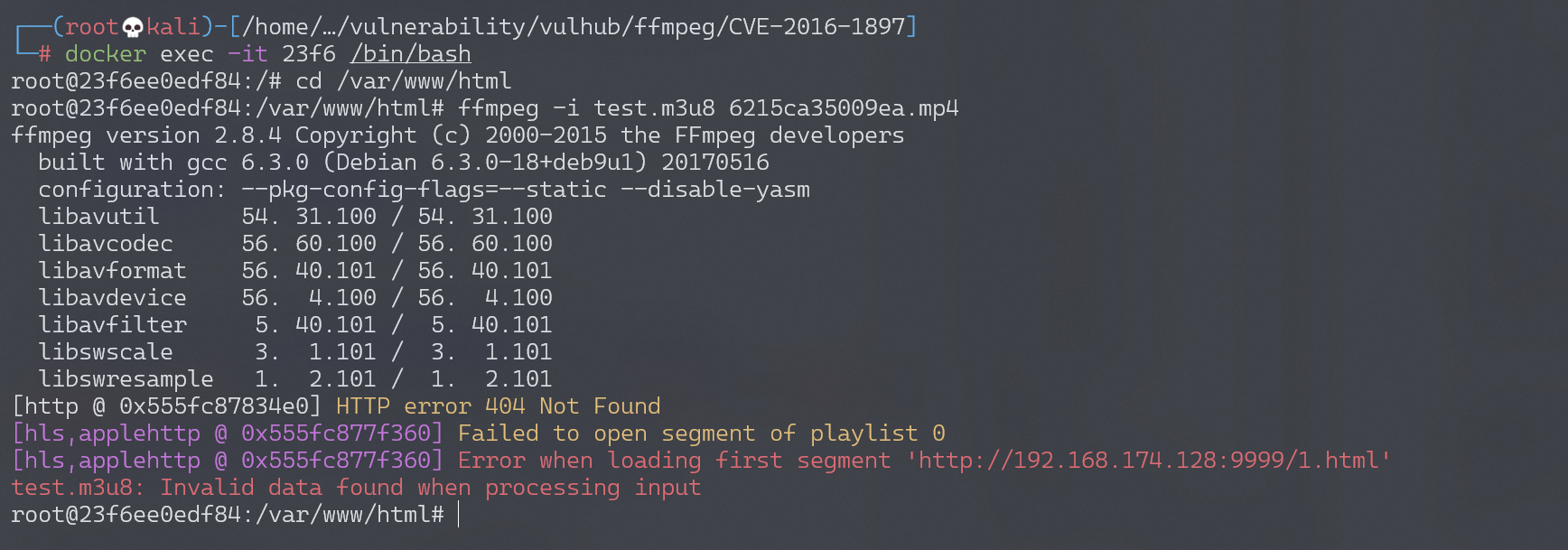Click the skull icon in Kali prompt
Viewport: 1568px width, 550px height.
tap(132, 27)
